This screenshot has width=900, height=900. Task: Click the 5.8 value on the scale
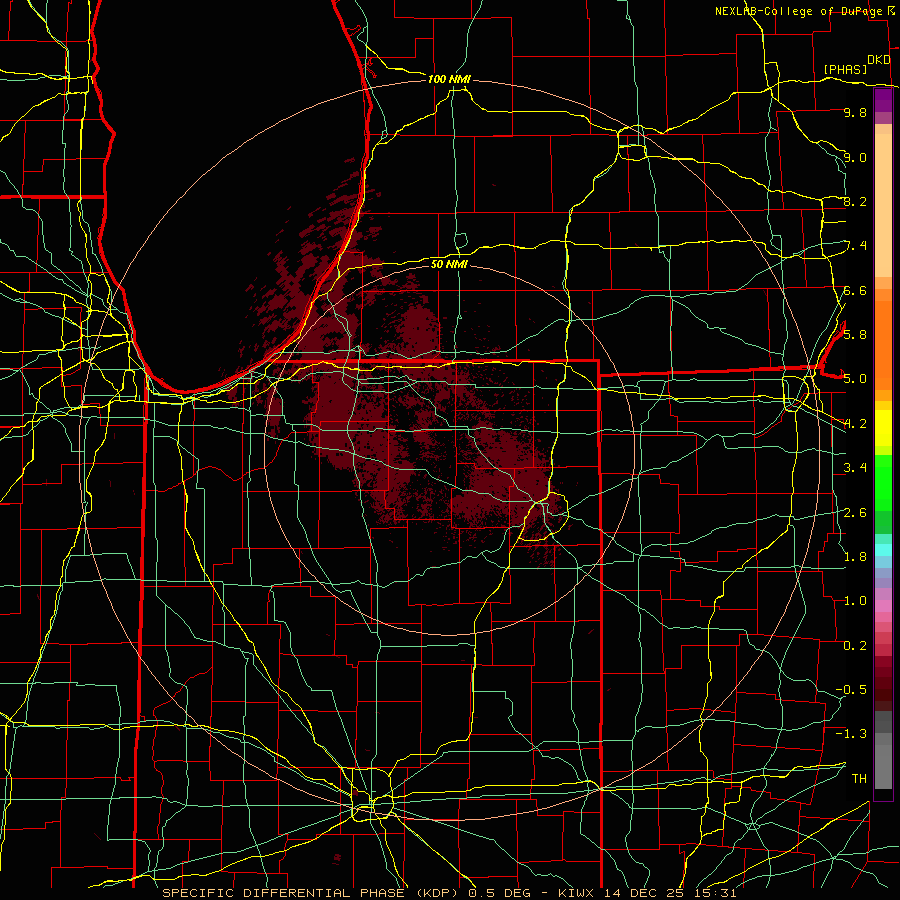pos(855,334)
